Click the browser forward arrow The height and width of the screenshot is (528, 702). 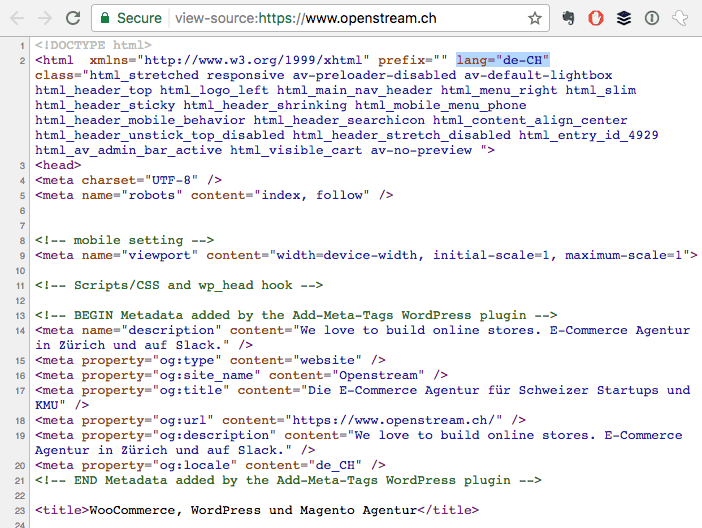[45, 18]
